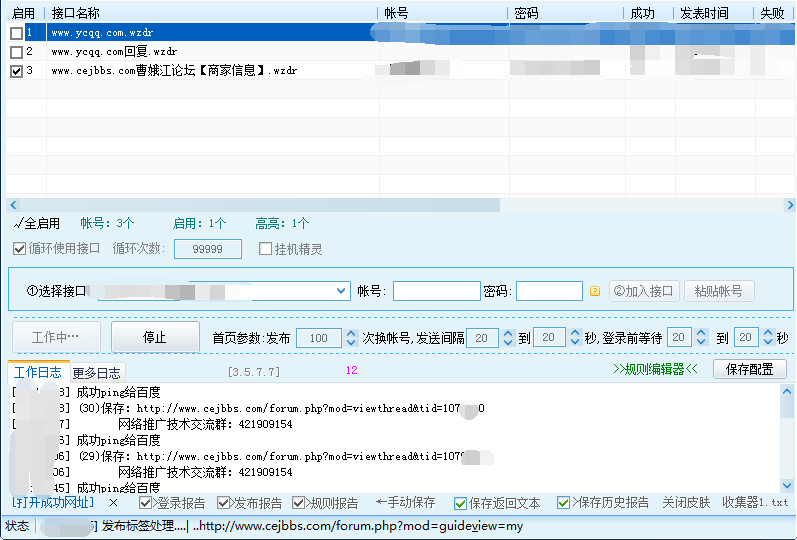Click the 保存配置 button
Image resolution: width=797 pixels, height=540 pixels.
pyautogui.click(x=750, y=369)
